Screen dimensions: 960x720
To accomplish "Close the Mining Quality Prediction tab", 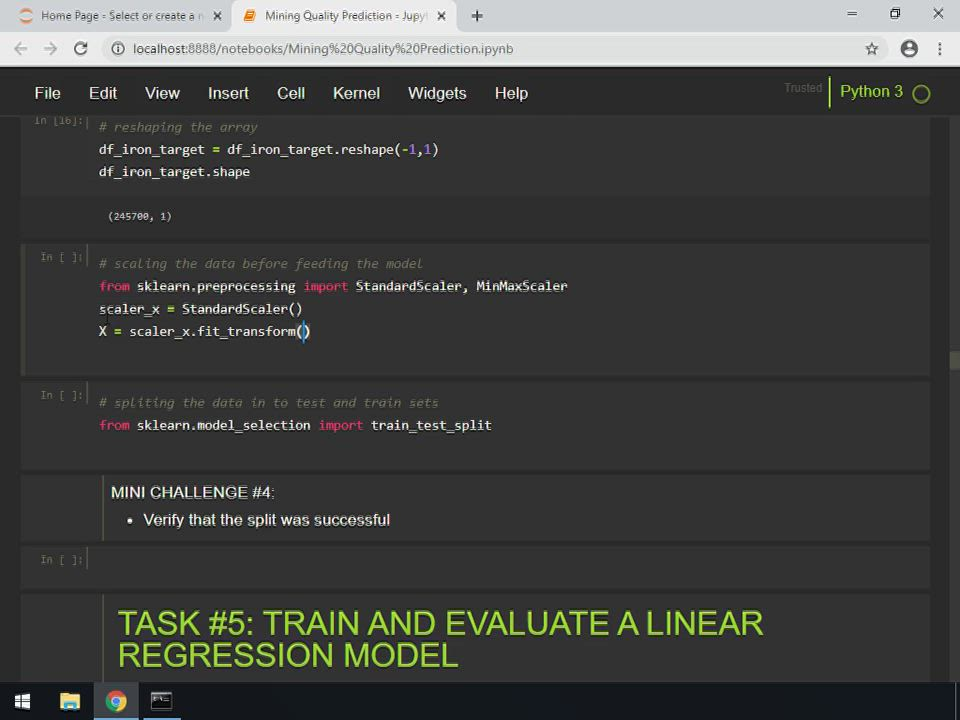I will [x=441, y=17].
